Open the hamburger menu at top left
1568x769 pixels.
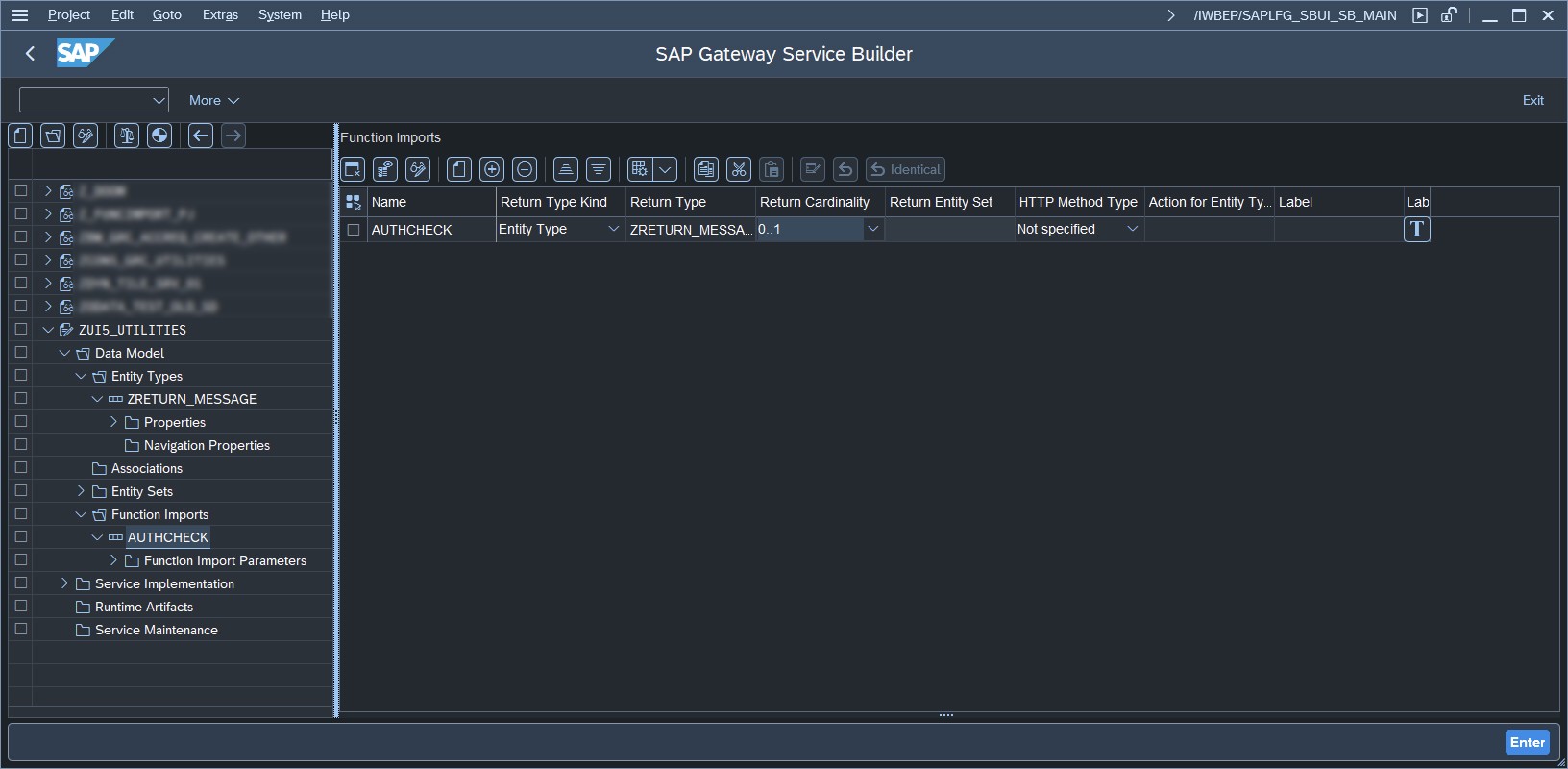tap(19, 15)
